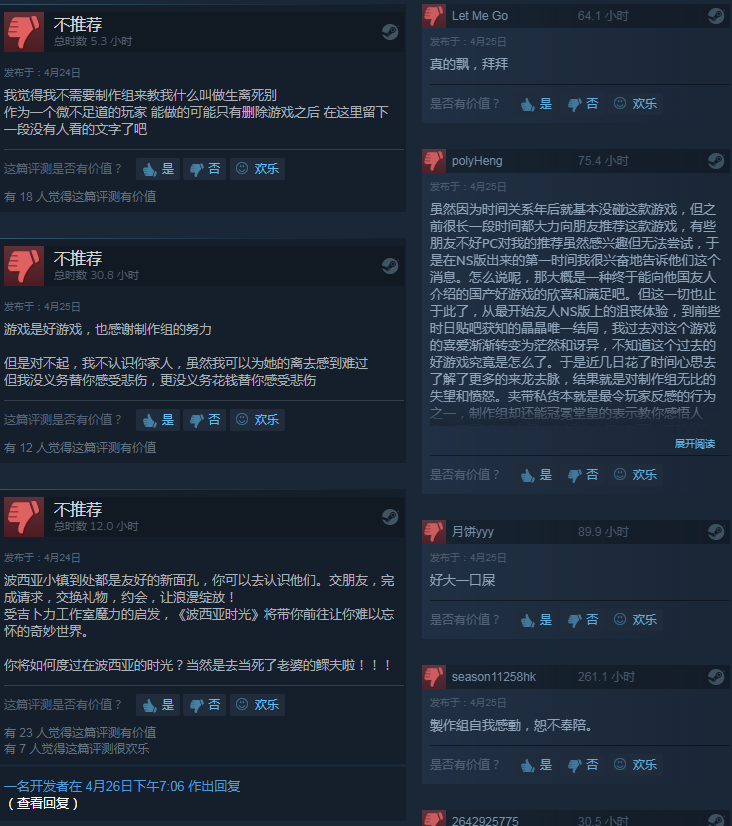This screenshot has width=732, height=826.
Task: Open 2642925775 user profile
Action: point(485,820)
